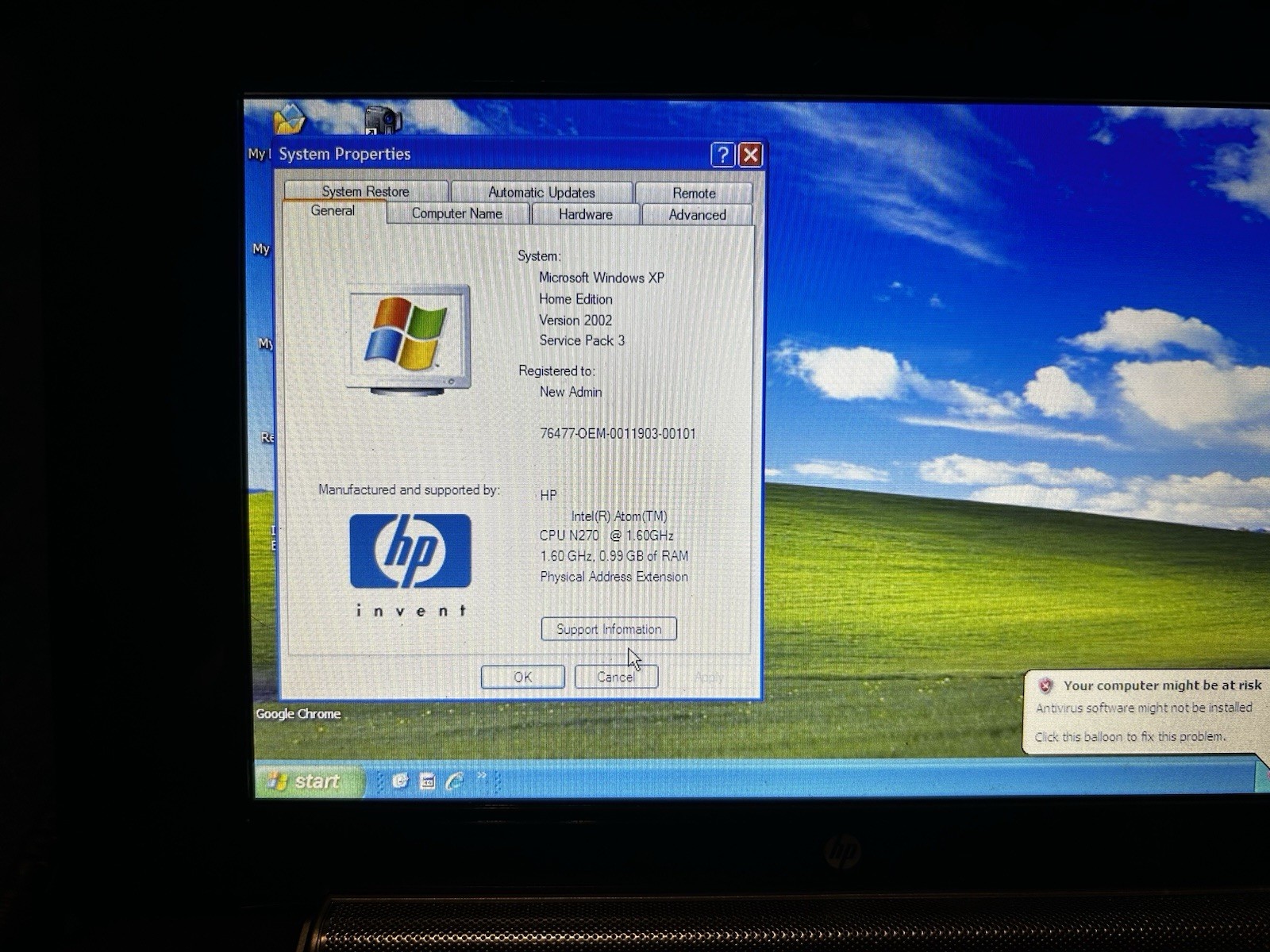Open the Remote tab

694,193
